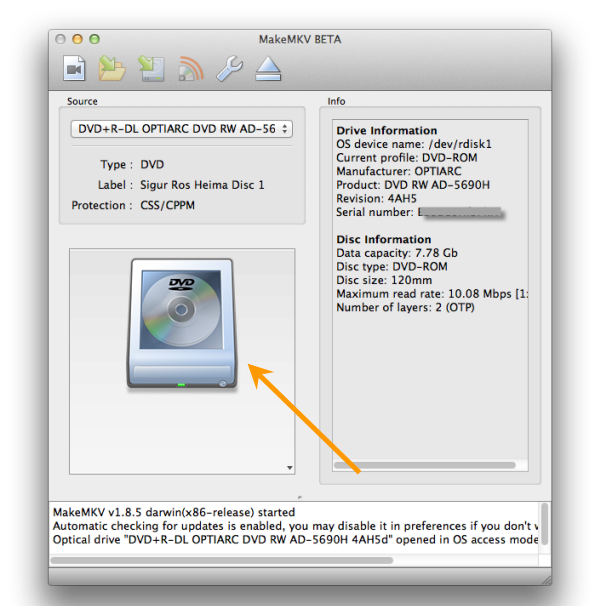600x606 pixels.
Task: Click 'Disc type: DVD-ROM' line
Action: tap(392, 267)
